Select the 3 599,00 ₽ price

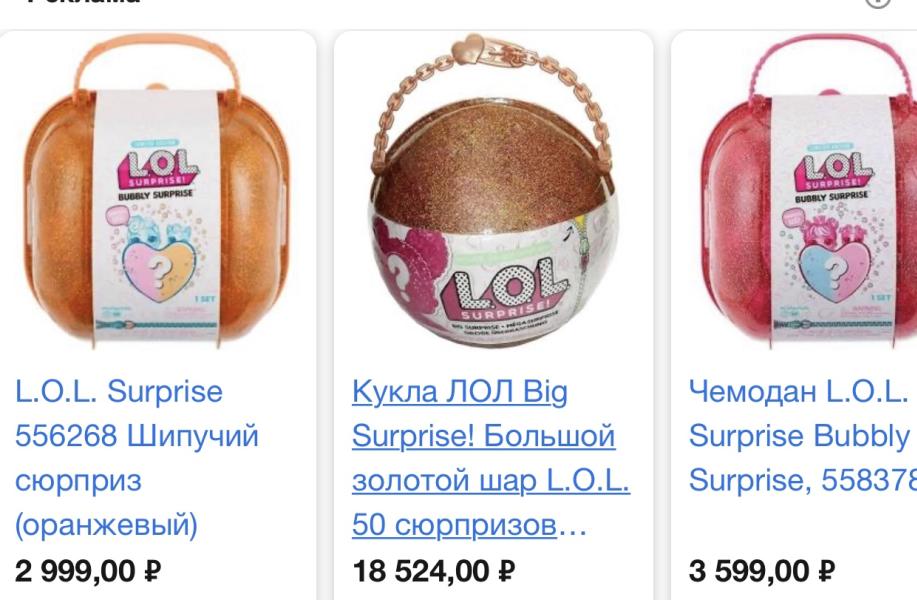coord(762,571)
